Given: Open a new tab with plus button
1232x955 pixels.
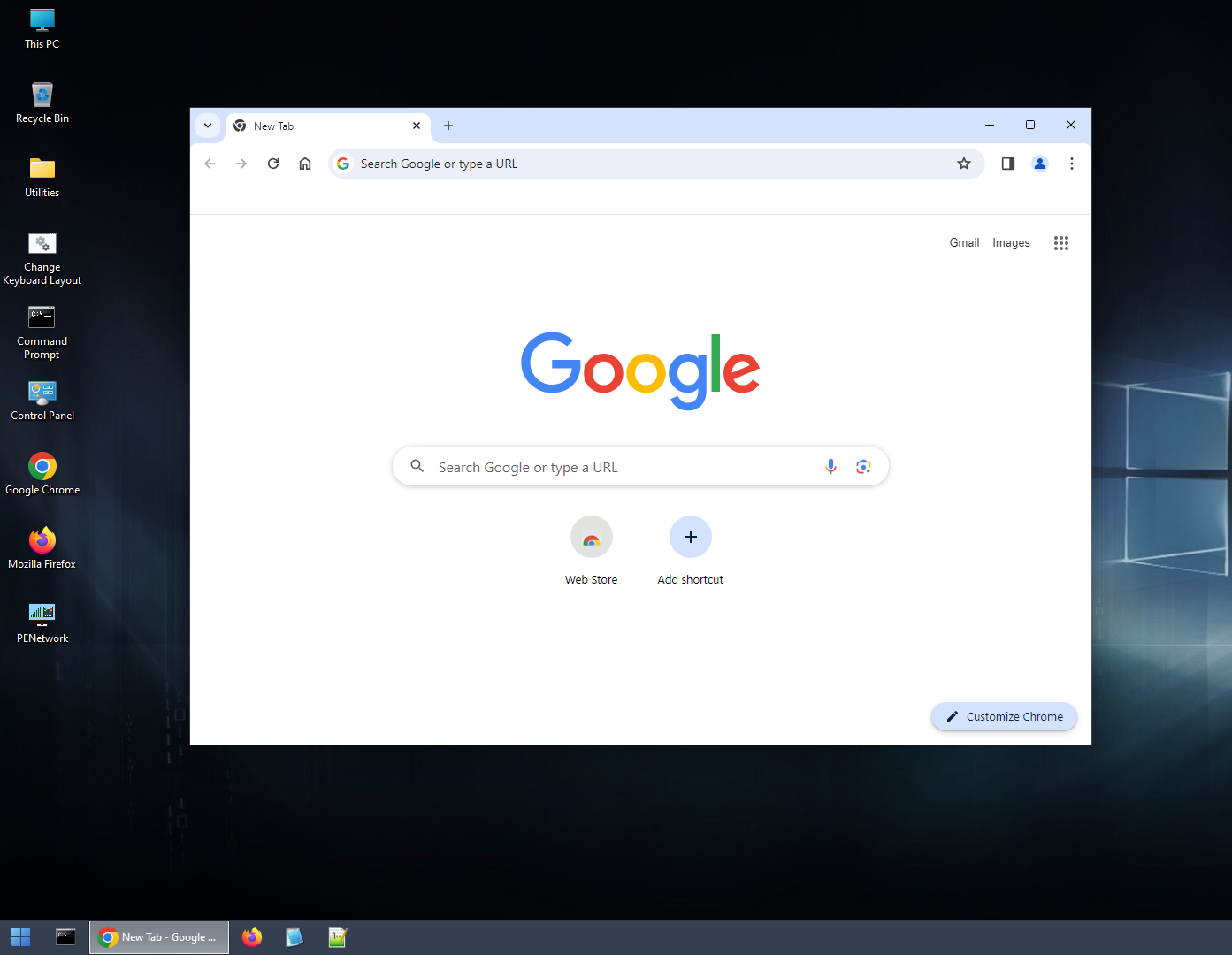Looking at the screenshot, I should coord(448,126).
